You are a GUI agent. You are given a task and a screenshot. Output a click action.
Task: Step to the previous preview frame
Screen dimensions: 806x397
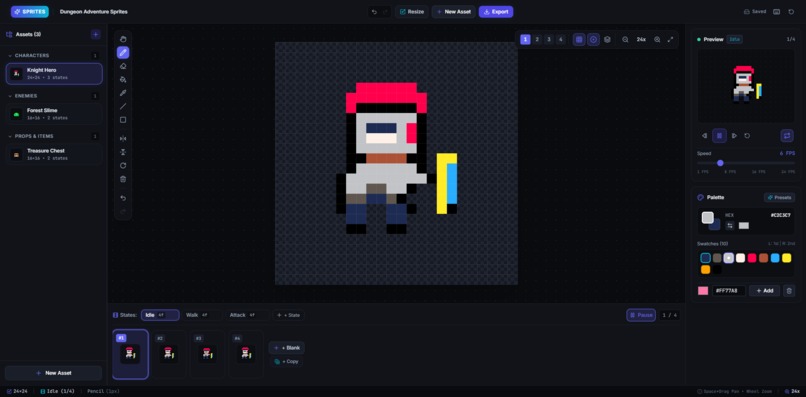[x=704, y=136]
